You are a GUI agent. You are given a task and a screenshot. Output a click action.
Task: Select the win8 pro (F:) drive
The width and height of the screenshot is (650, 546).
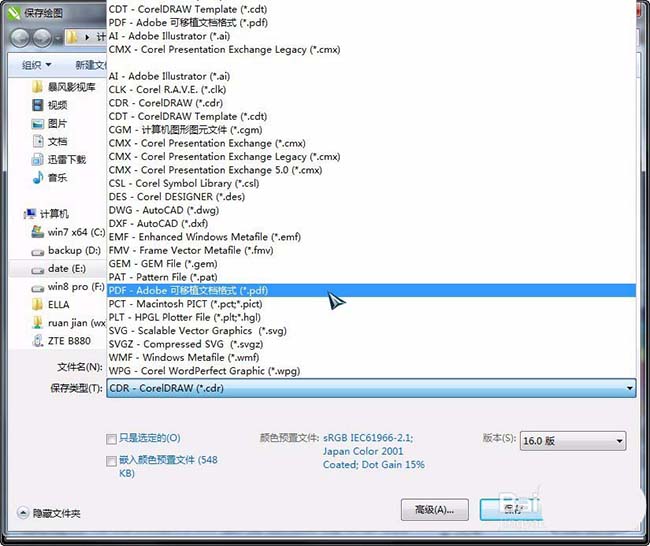68,286
